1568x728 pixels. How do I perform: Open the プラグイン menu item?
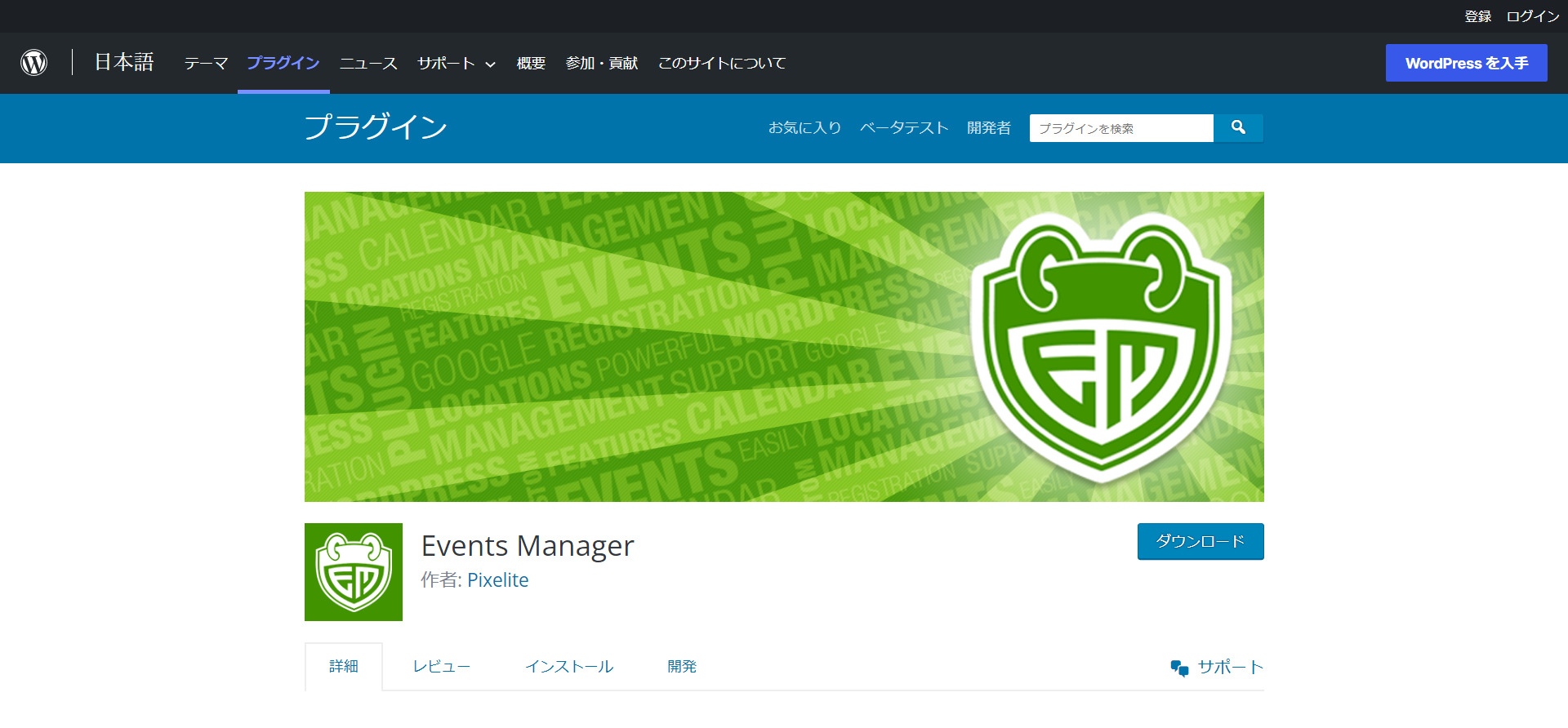(283, 63)
